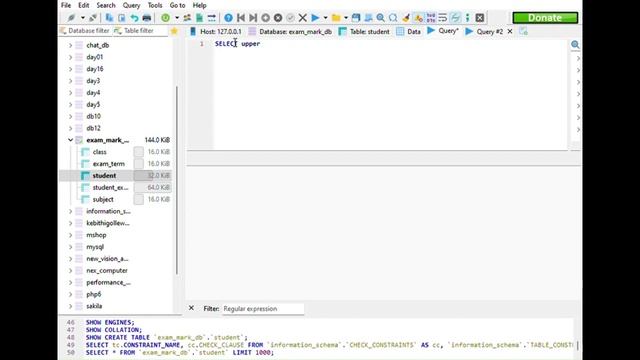
Task: Jump to first row icon
Action: 241,18
